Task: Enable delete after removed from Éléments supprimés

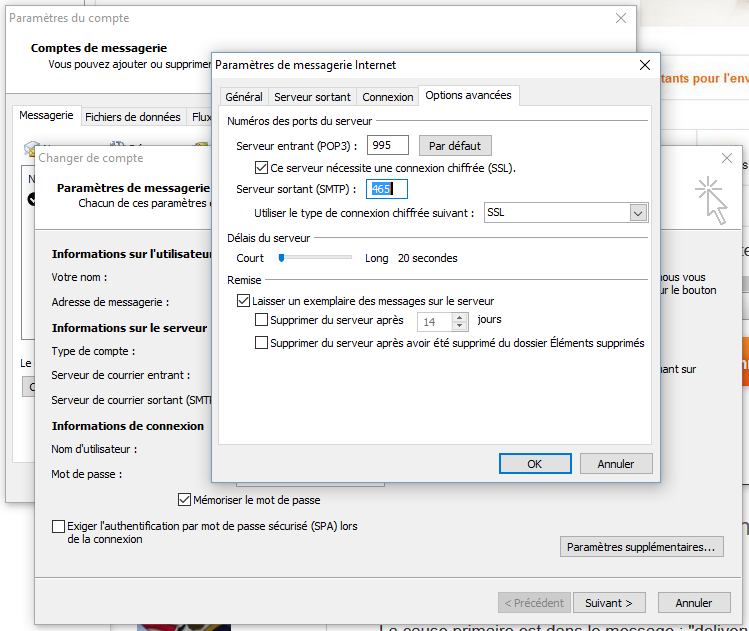Action: point(261,342)
